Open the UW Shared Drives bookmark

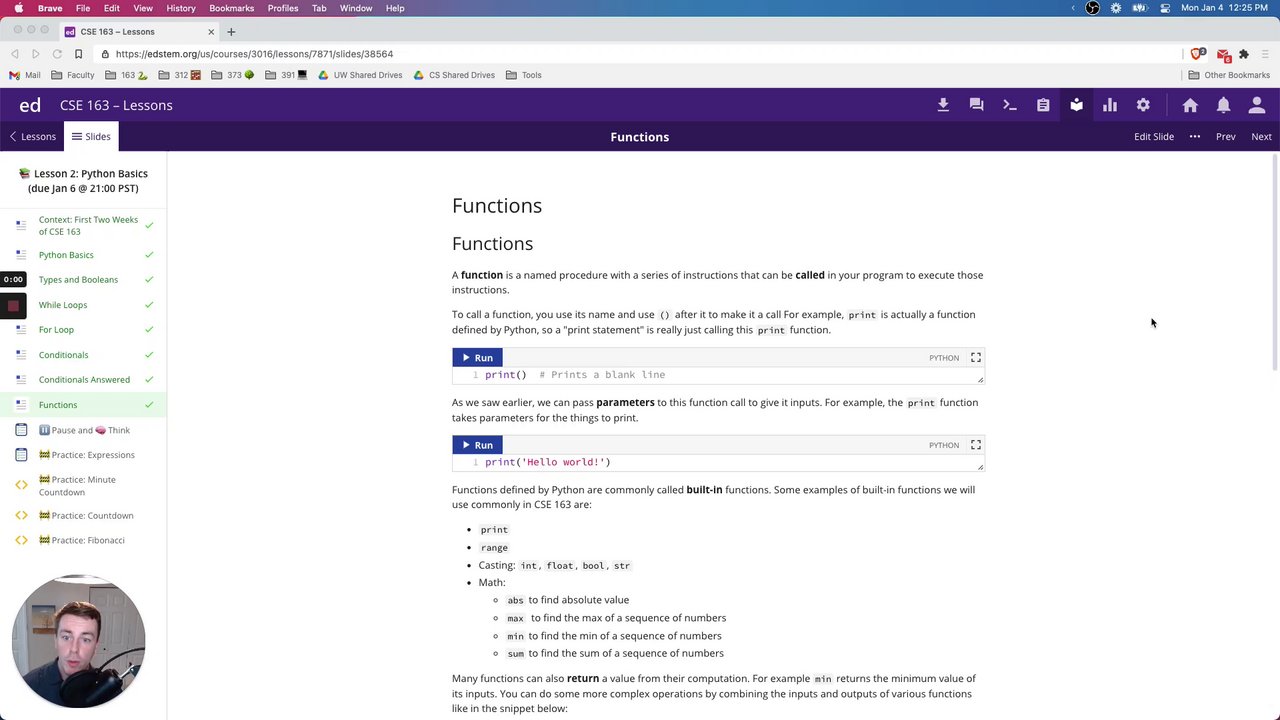(x=360, y=75)
